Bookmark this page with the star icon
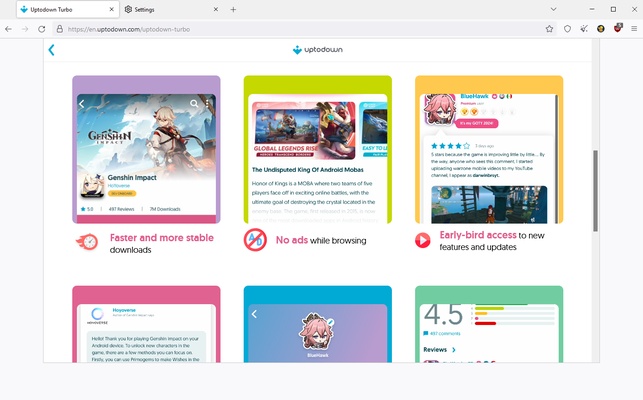This screenshot has width=643, height=400. 549,29
